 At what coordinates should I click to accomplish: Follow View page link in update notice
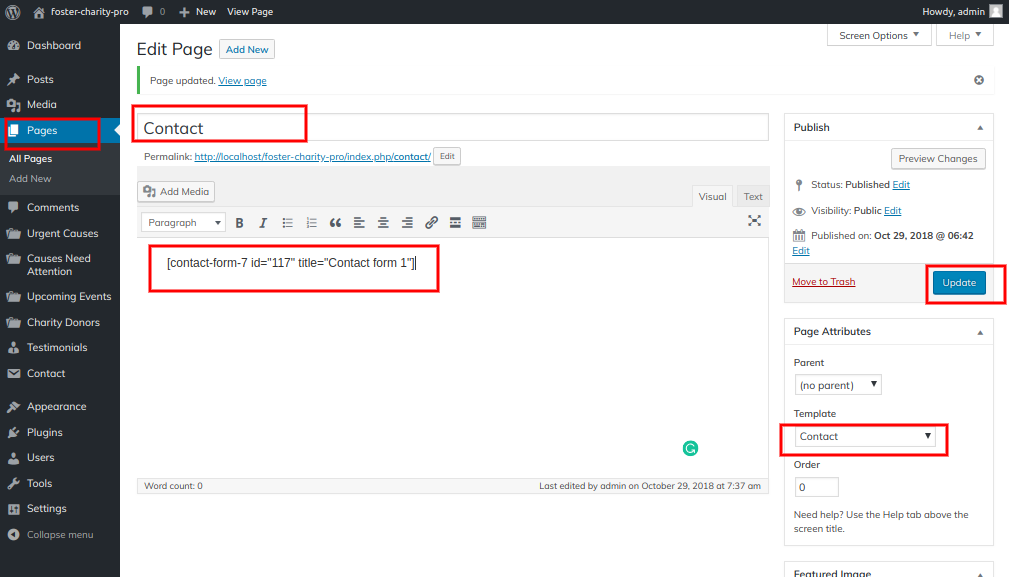(242, 80)
